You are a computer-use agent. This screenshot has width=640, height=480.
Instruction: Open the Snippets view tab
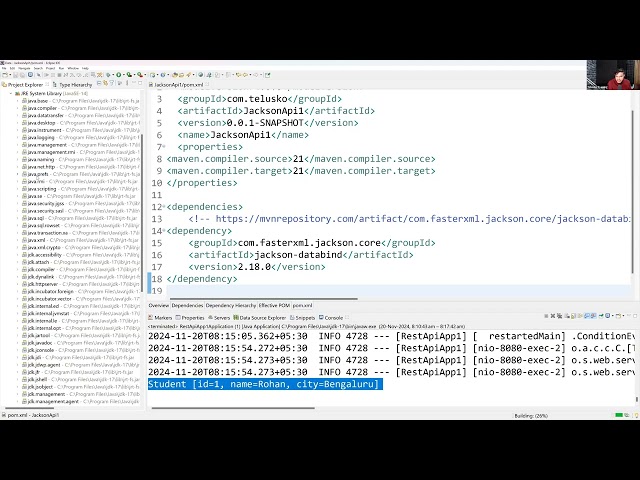pyautogui.click(x=302, y=318)
